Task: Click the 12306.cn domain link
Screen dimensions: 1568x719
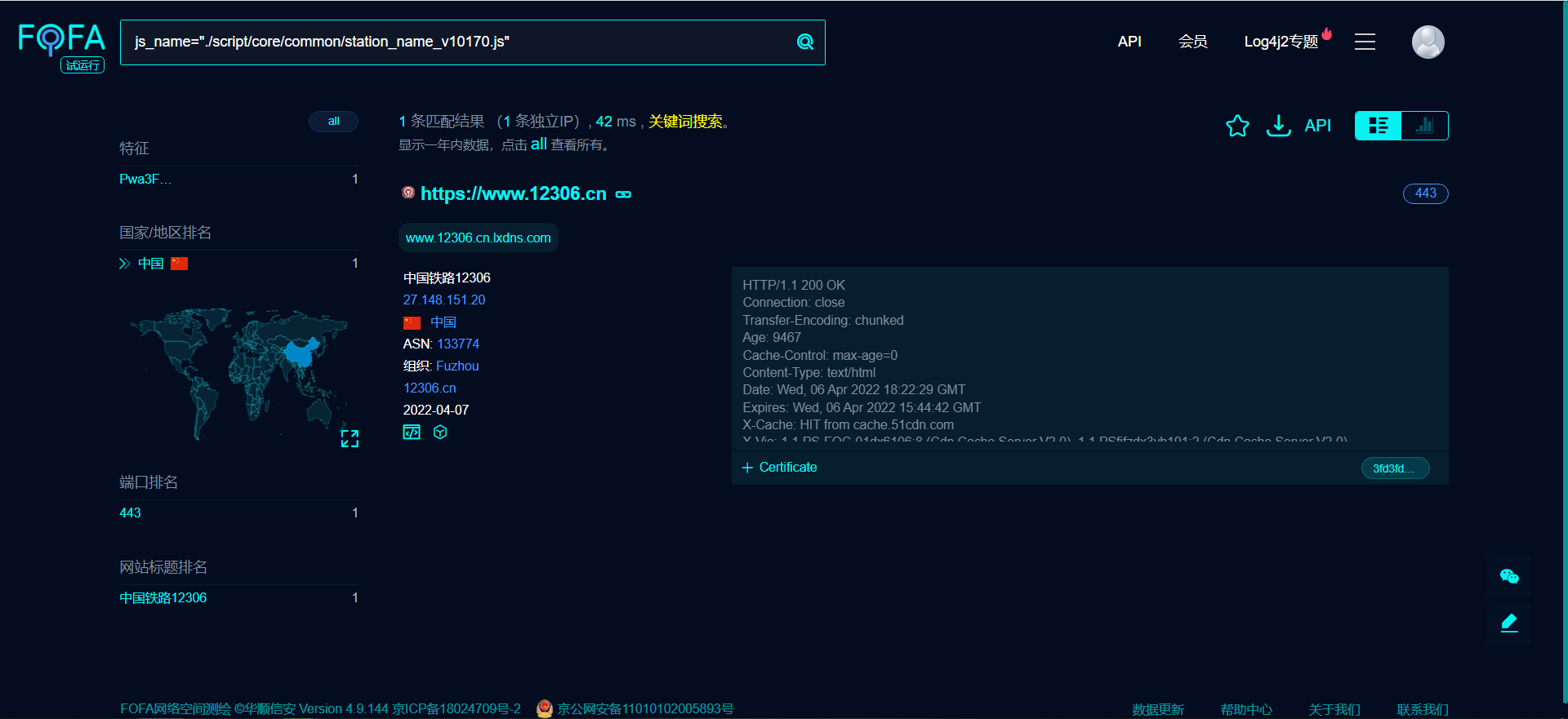Action: click(430, 388)
